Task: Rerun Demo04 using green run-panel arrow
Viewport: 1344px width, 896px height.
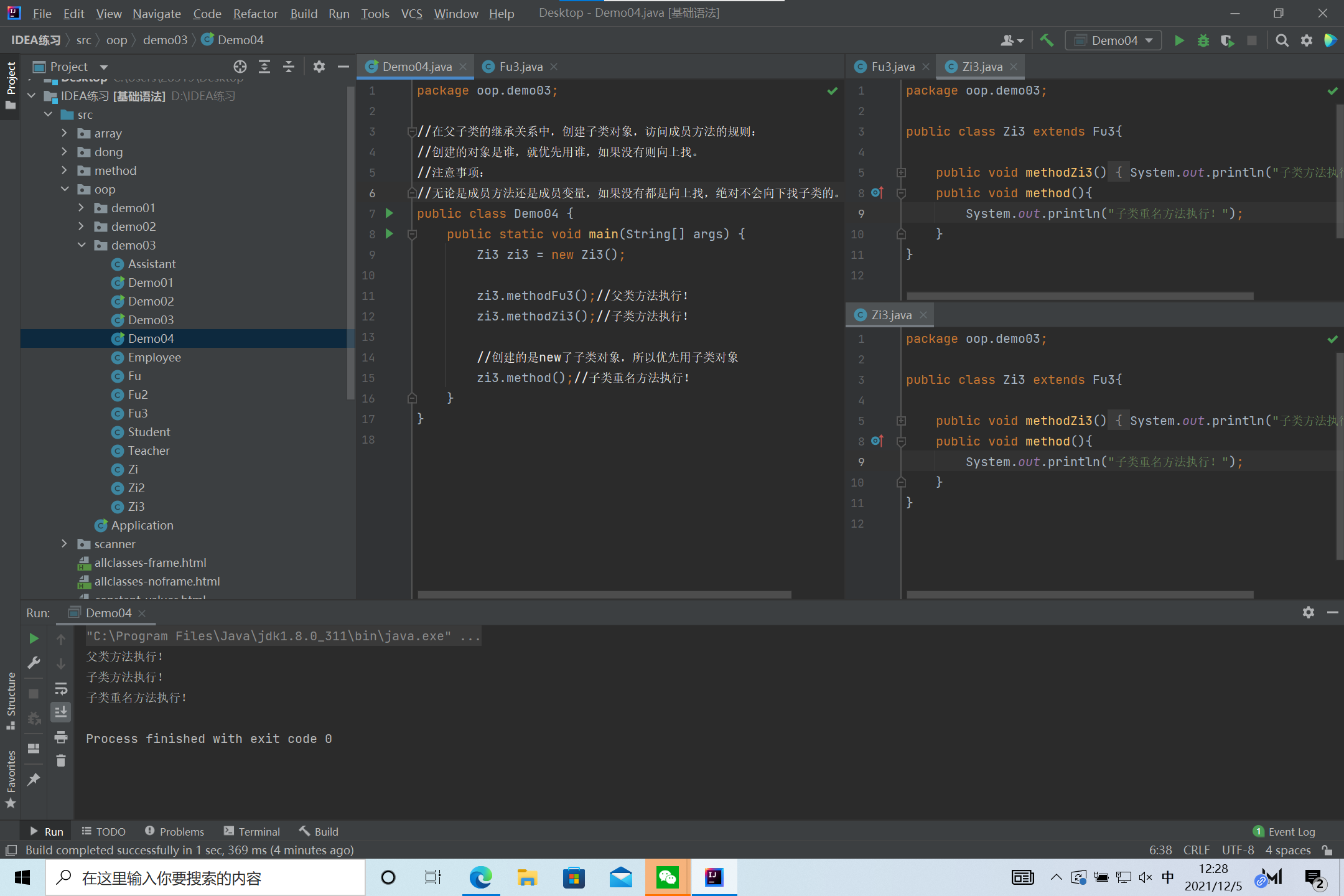Action: pos(34,638)
